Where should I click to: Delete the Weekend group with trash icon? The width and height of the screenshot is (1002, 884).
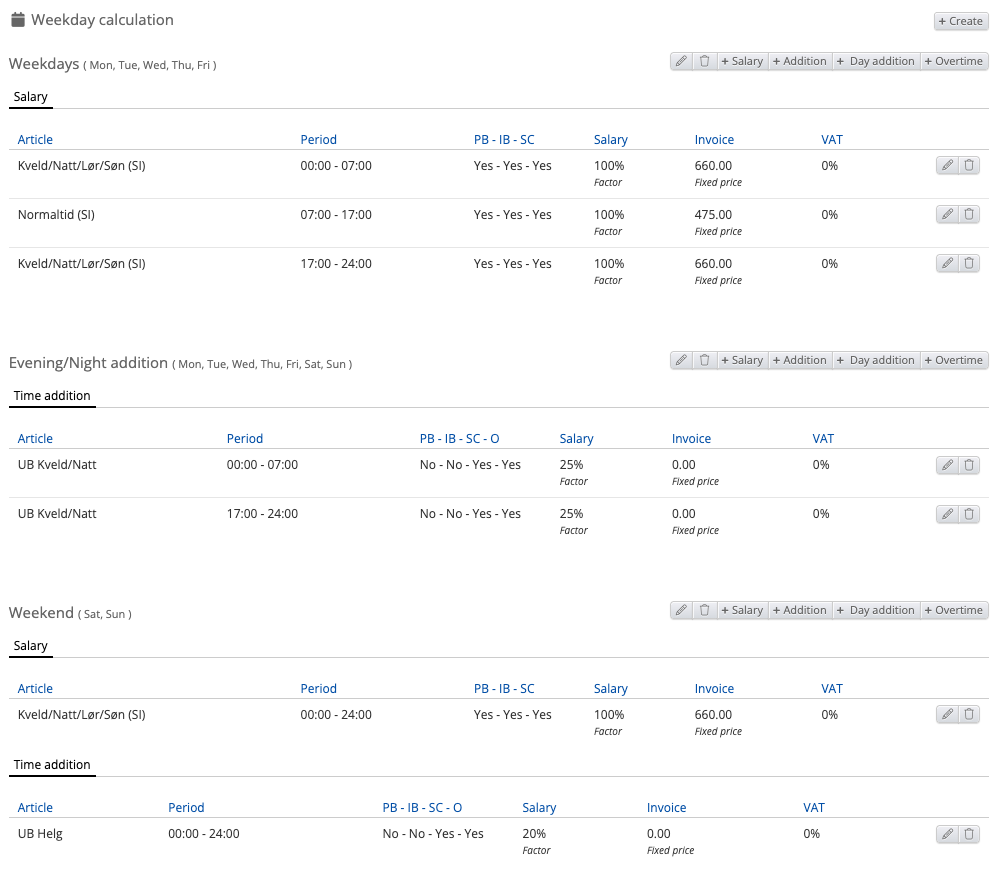click(x=704, y=610)
